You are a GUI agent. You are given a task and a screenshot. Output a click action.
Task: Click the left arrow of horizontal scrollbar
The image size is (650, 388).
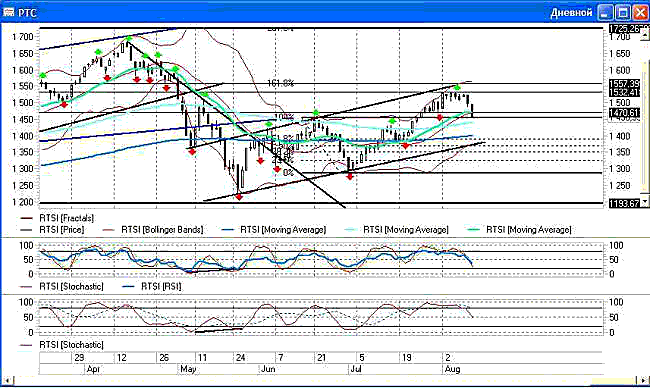7,380
